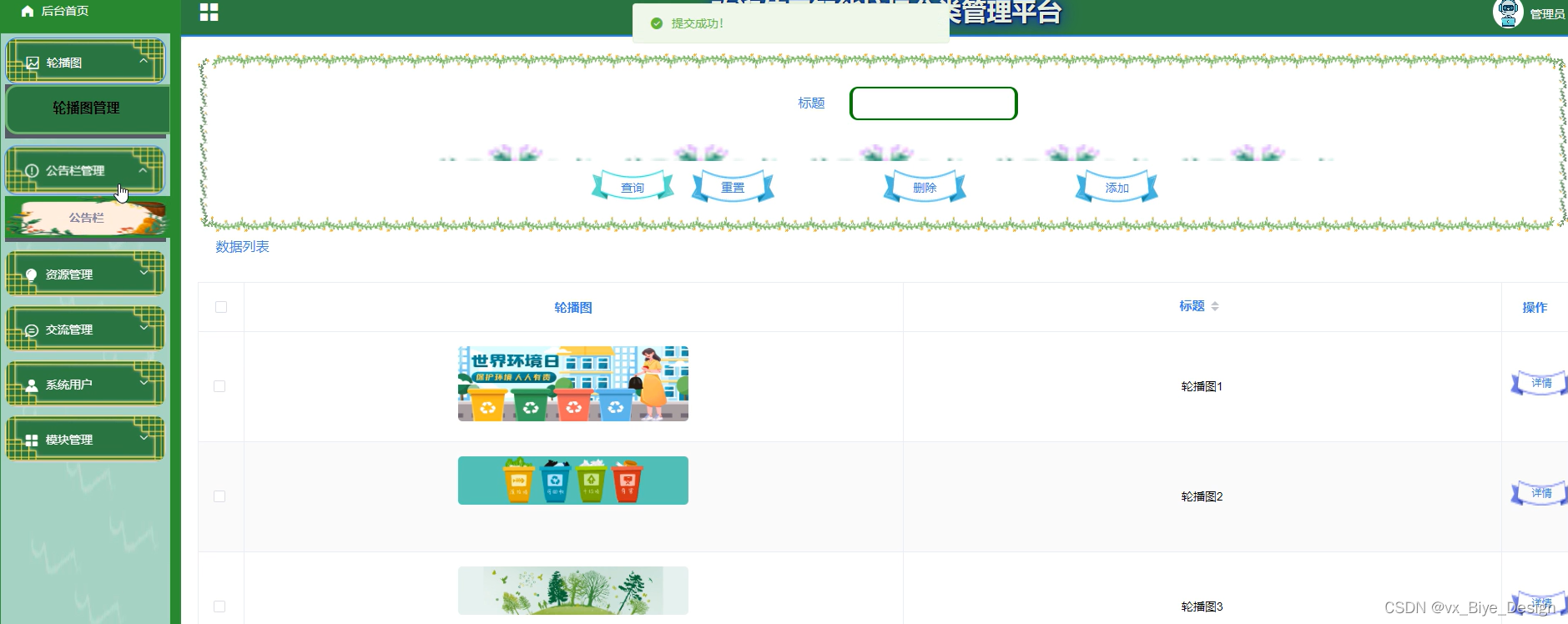1568x624 pixels.
Task: Toggle the select-all checkbox in table header
Action: coord(221,307)
